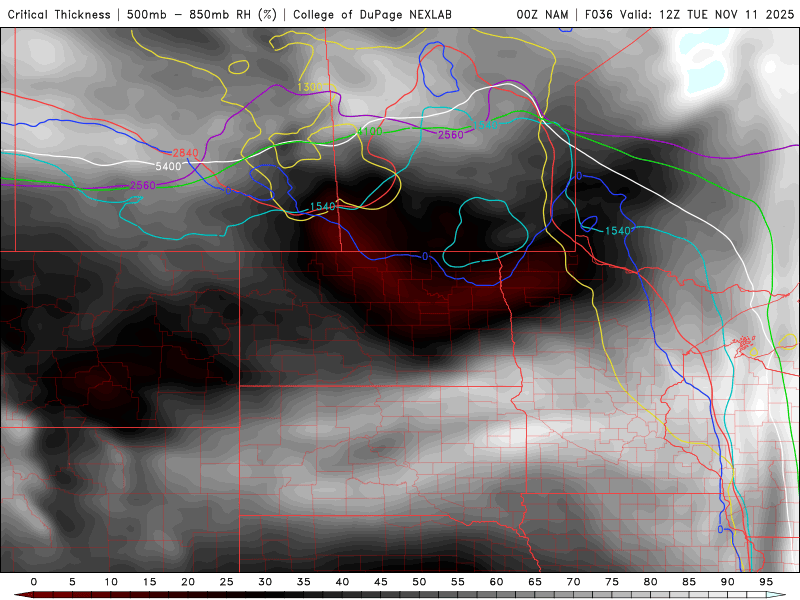Click the colorbar tick label "40"
The width and height of the screenshot is (800, 600).
click(342, 582)
